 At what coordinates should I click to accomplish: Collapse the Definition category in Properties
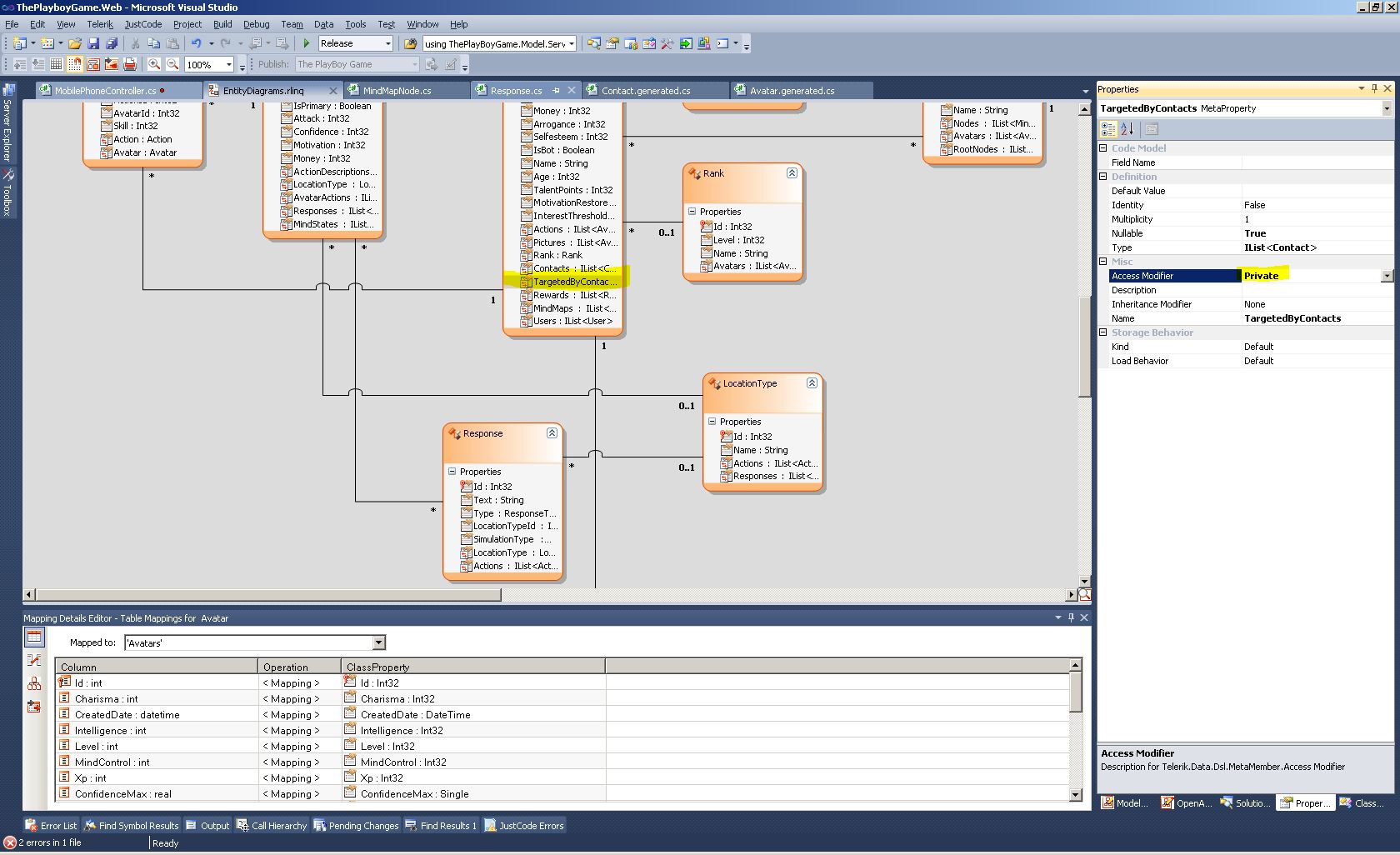pos(1103,177)
